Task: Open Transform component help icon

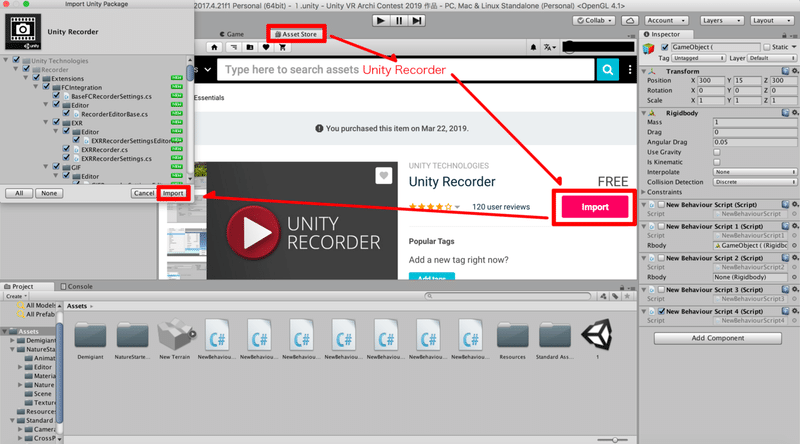Action: [x=786, y=71]
